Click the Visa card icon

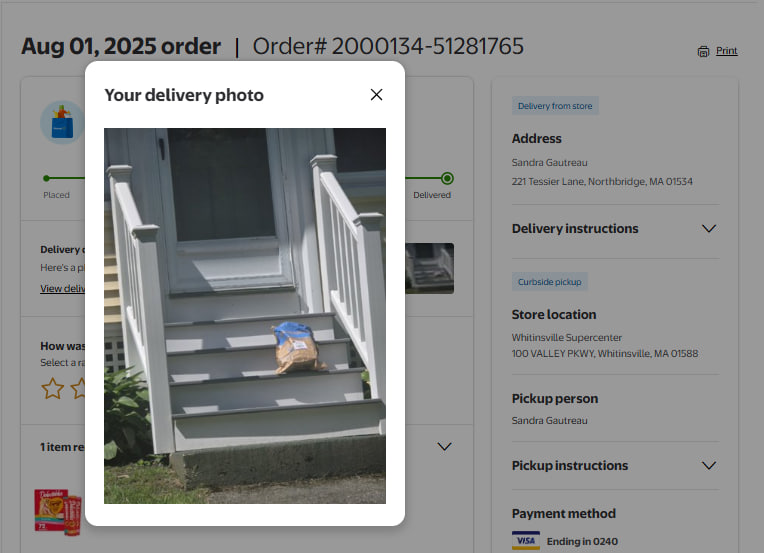526,540
